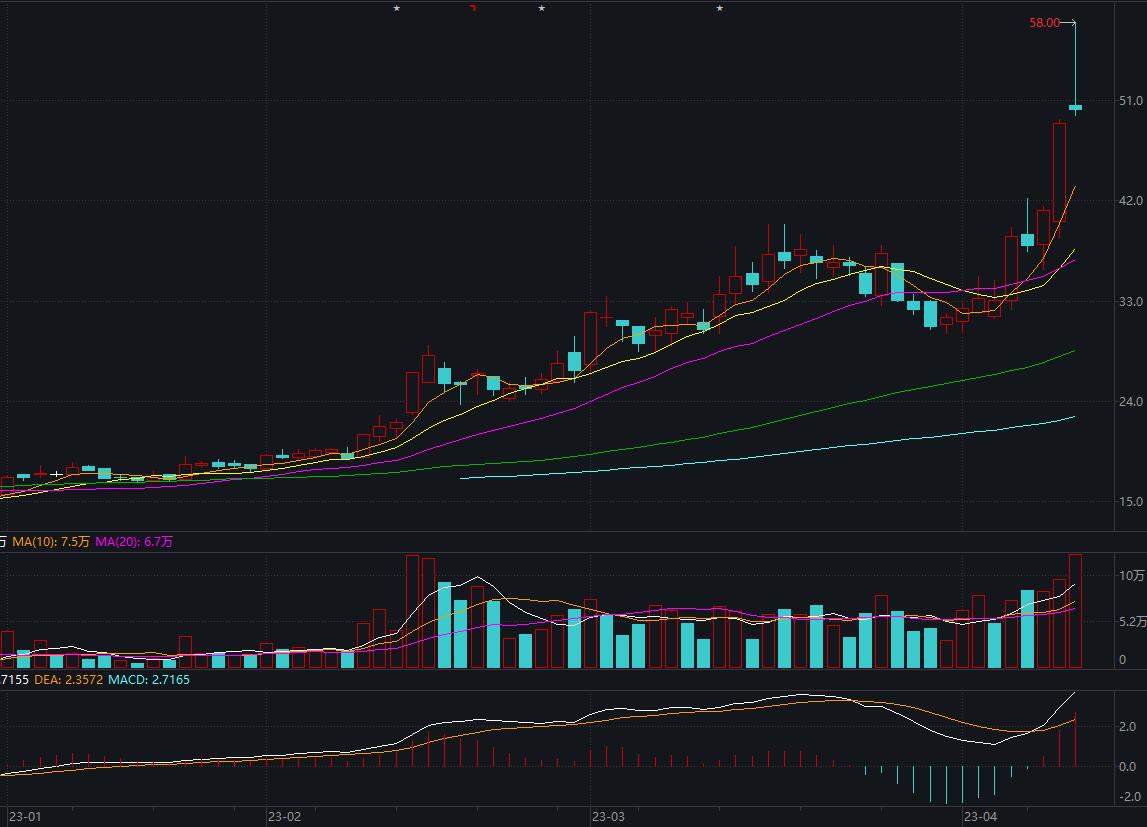Click the 23-04 date label on time axis
Image resolution: width=1147 pixels, height=827 pixels.
(x=981, y=817)
